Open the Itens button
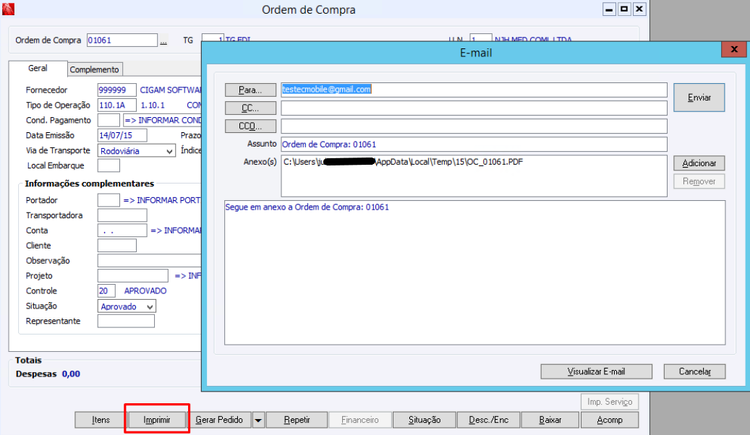The height and width of the screenshot is (435, 750). pyautogui.click(x=101, y=420)
